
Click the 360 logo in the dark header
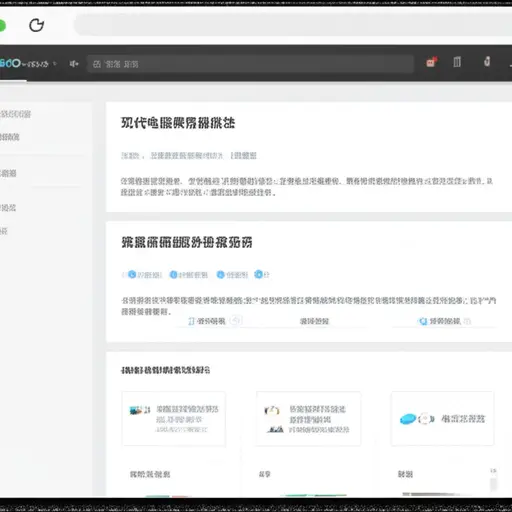10,63
